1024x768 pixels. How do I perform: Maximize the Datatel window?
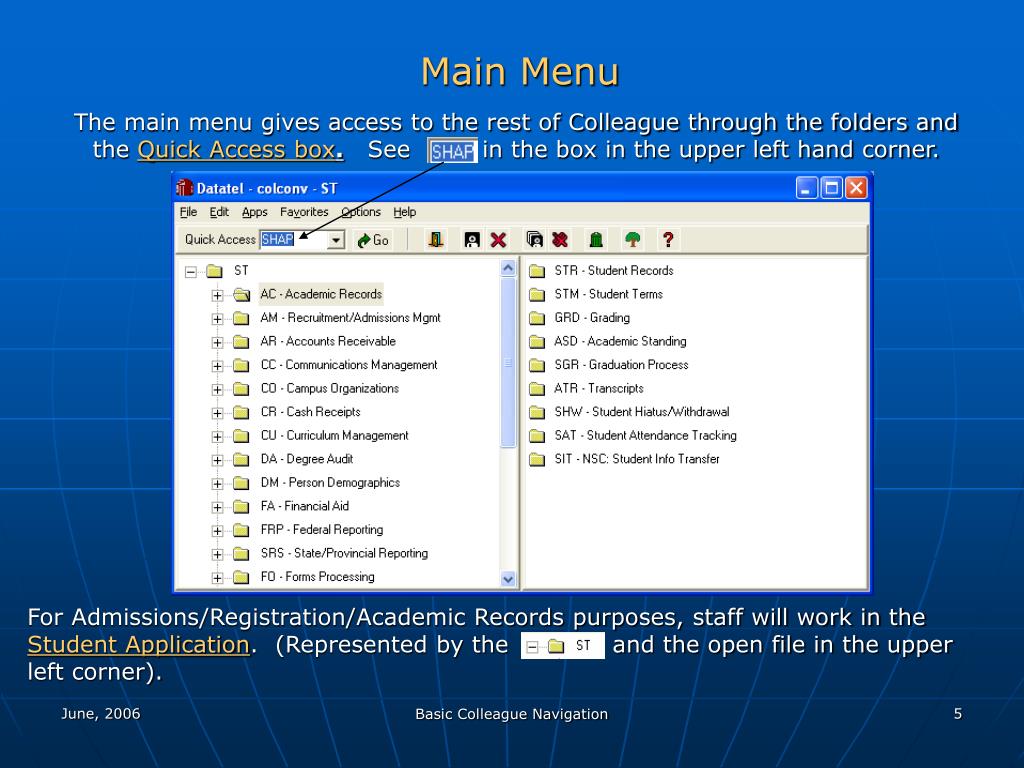[x=831, y=188]
